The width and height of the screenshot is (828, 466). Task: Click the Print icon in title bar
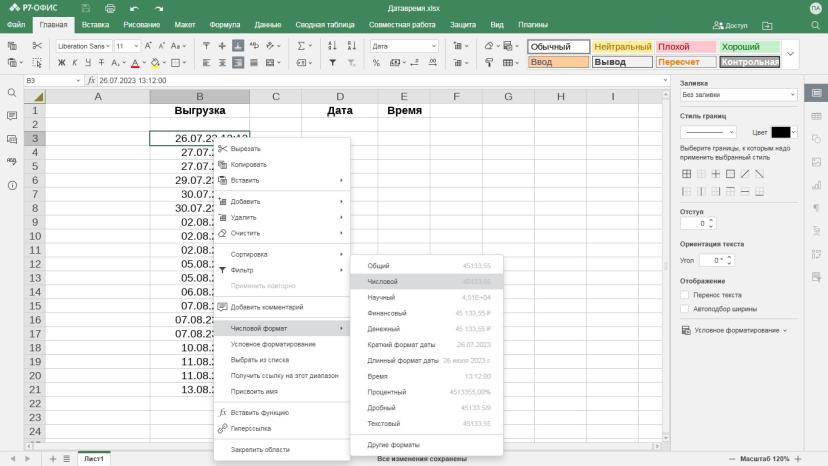coord(110,8)
